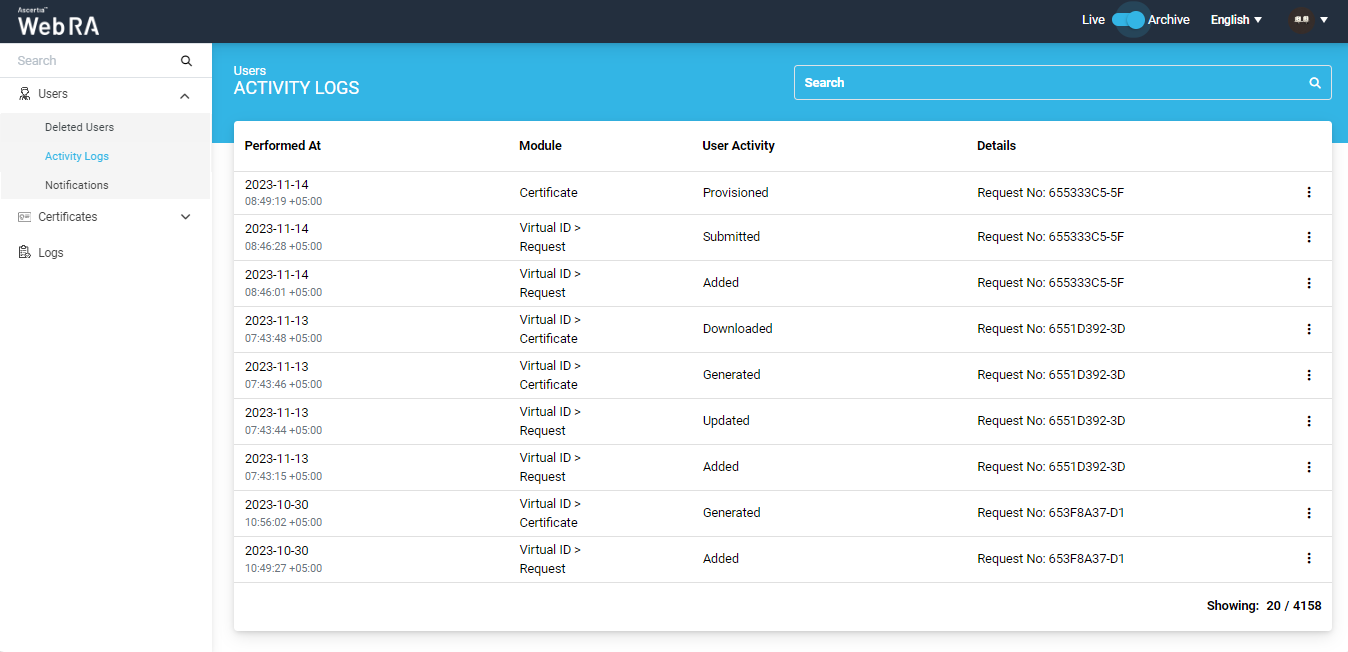Toggle the Live/Archive switch
1348x652 pixels.
click(1128, 20)
